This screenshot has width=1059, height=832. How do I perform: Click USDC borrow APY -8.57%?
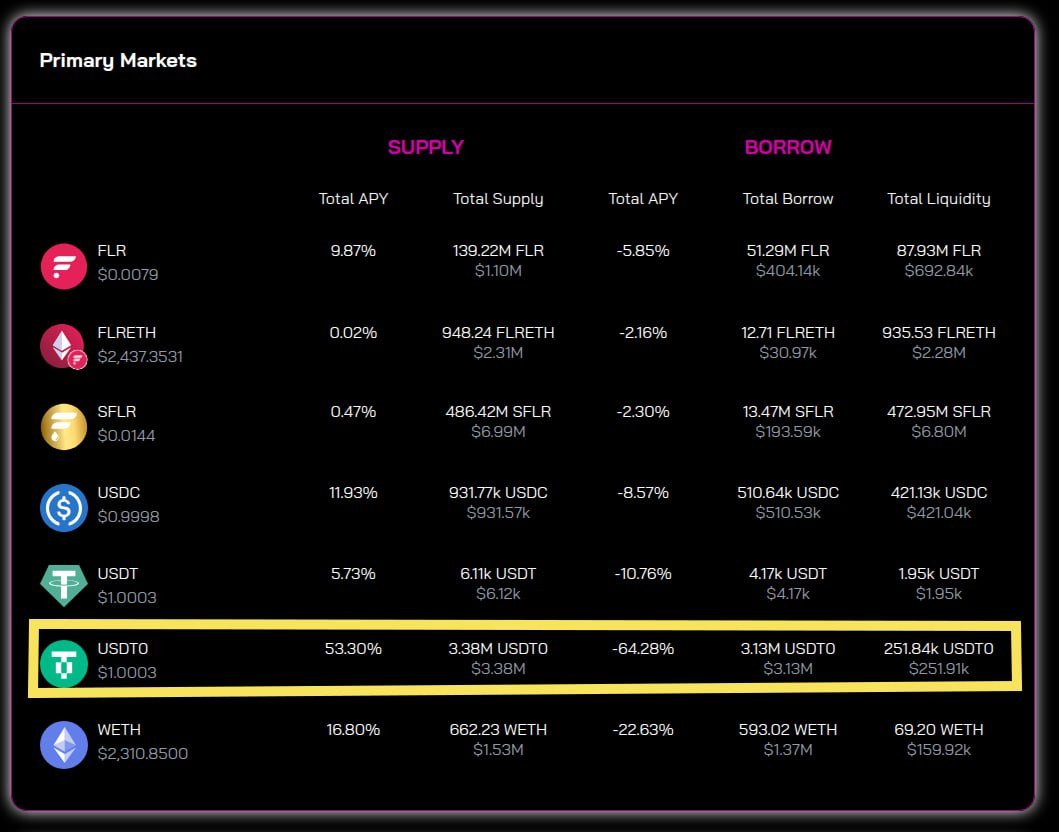(x=643, y=493)
